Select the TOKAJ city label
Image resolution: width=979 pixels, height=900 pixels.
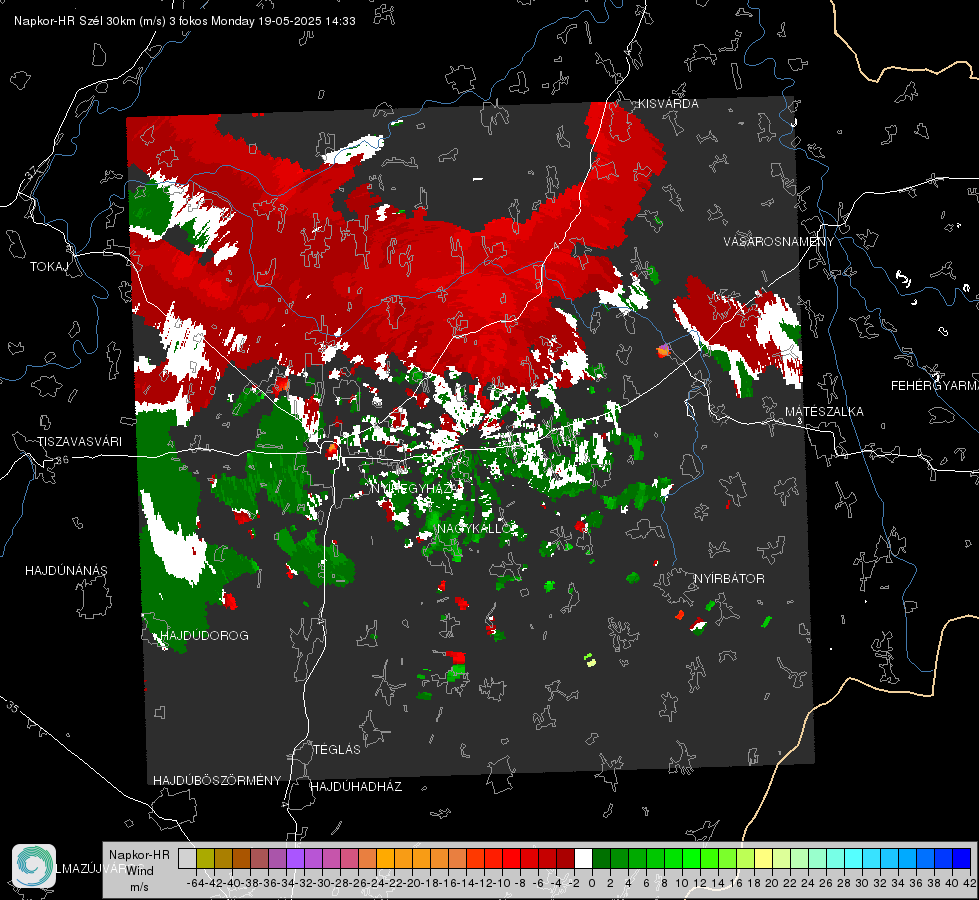(x=49, y=267)
